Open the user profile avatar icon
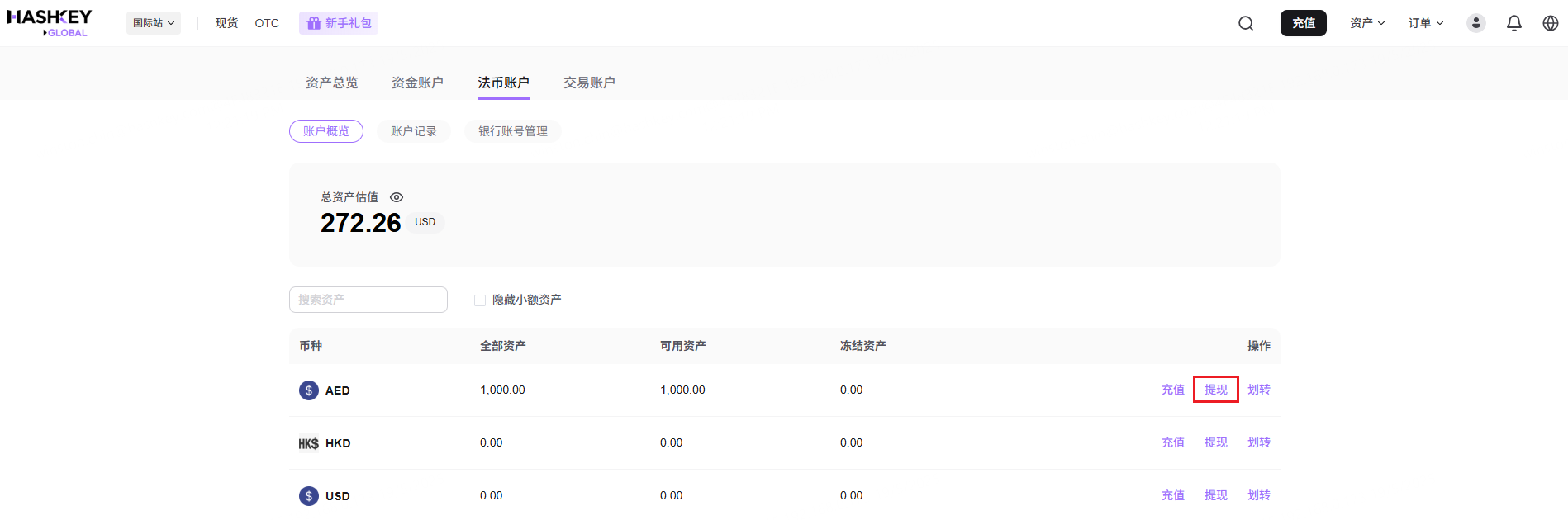Screen dimensions: 1568x520 (x=1475, y=23)
